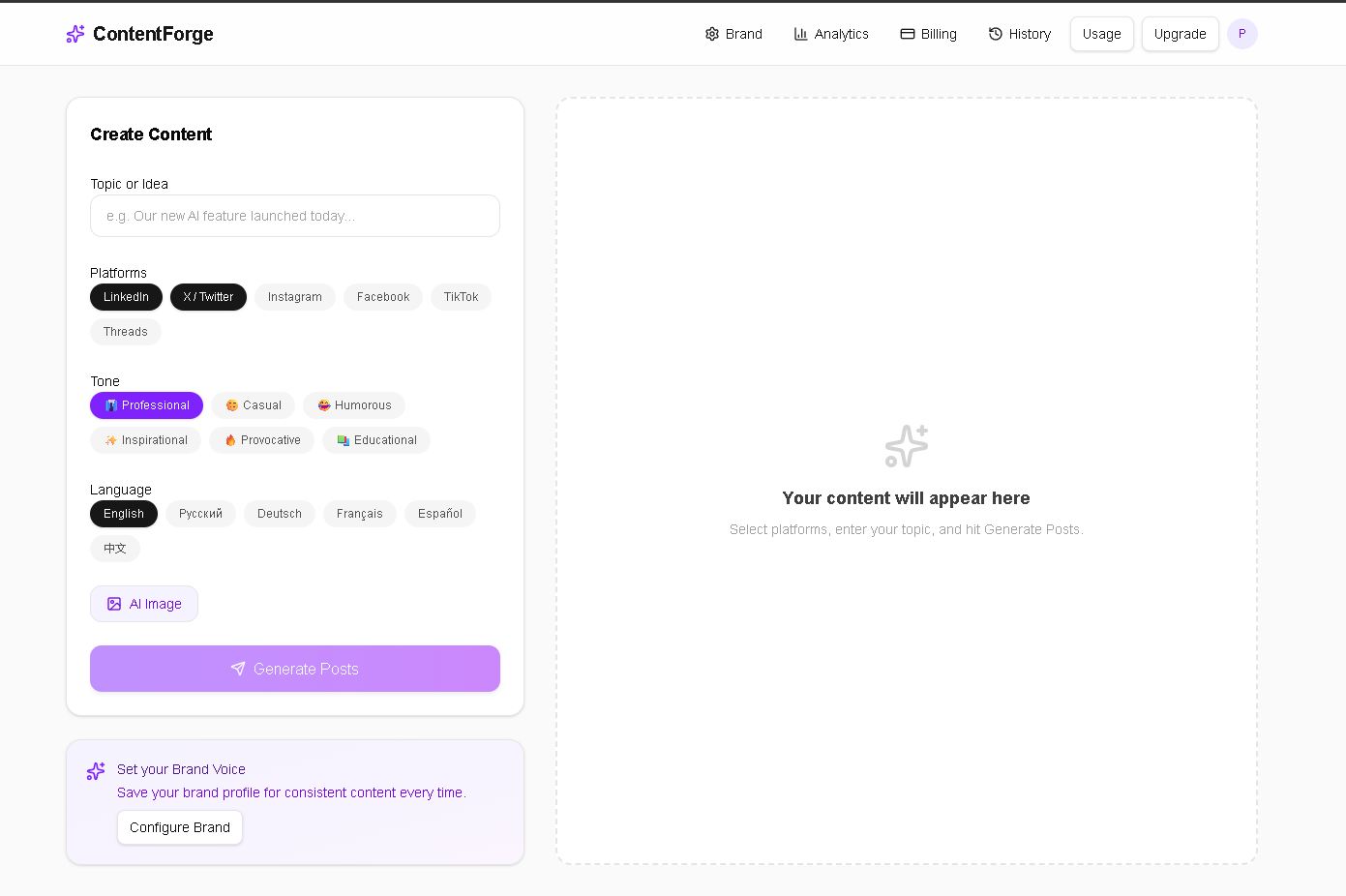Choose the Educational tone
This screenshot has width=1346, height=896.
coord(376,440)
